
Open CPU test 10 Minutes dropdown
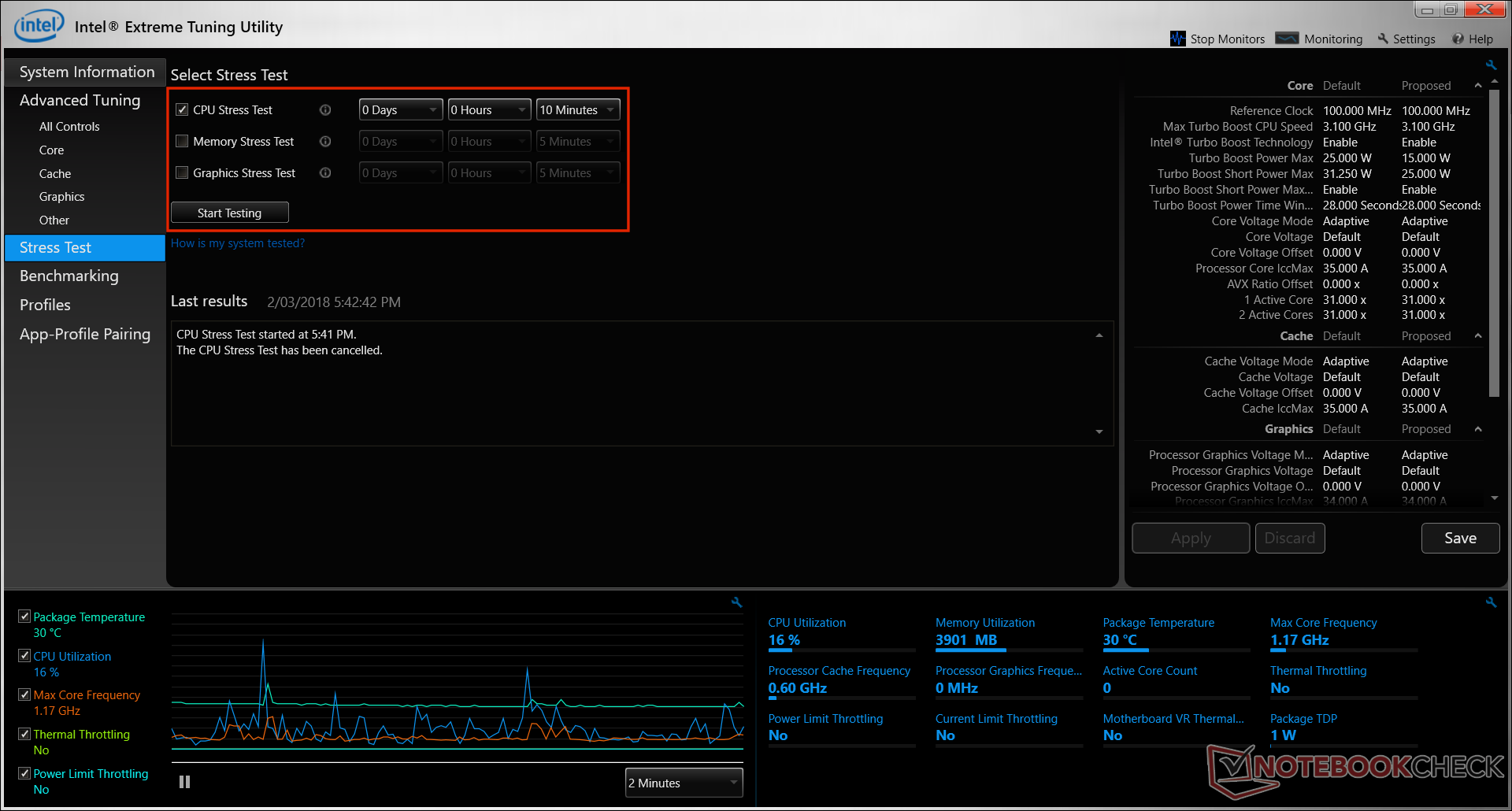point(578,109)
